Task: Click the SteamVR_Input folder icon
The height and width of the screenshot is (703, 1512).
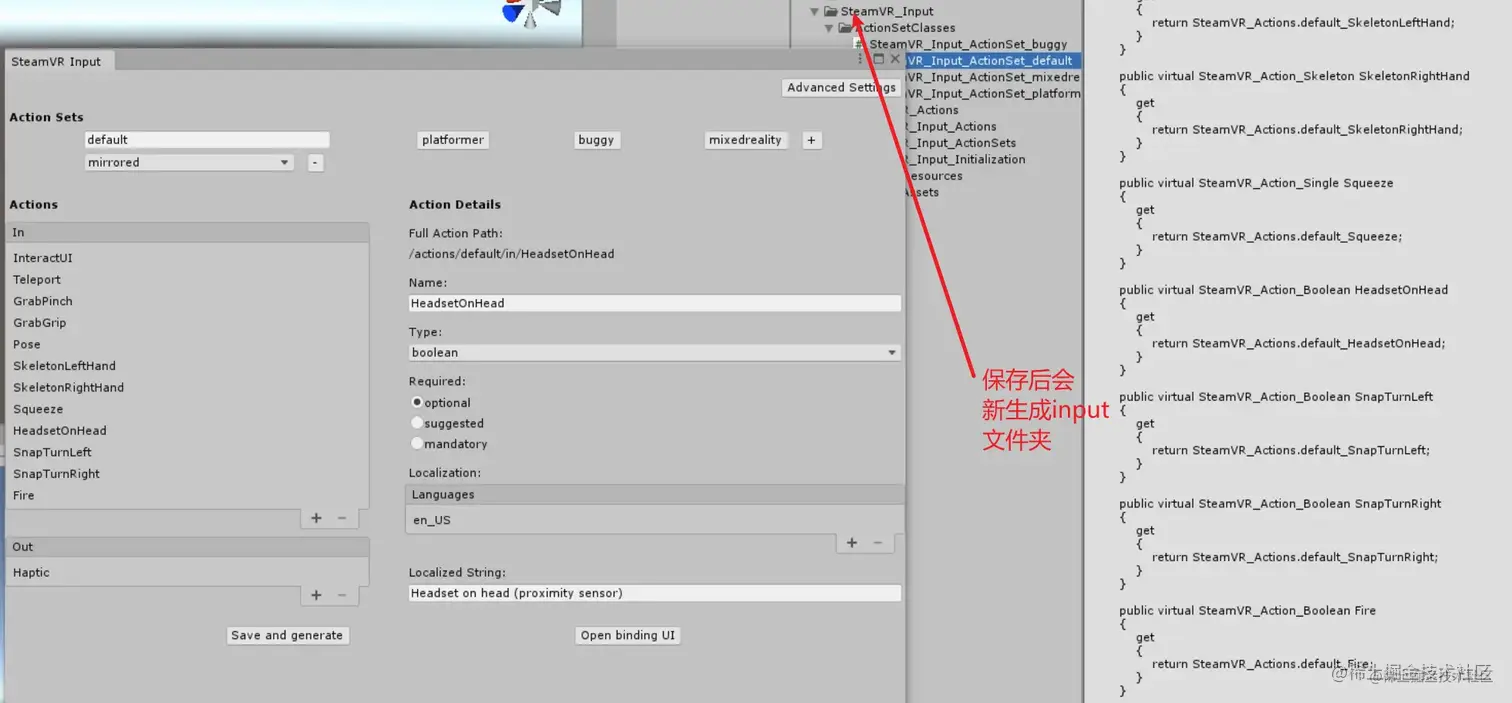Action: coord(831,12)
